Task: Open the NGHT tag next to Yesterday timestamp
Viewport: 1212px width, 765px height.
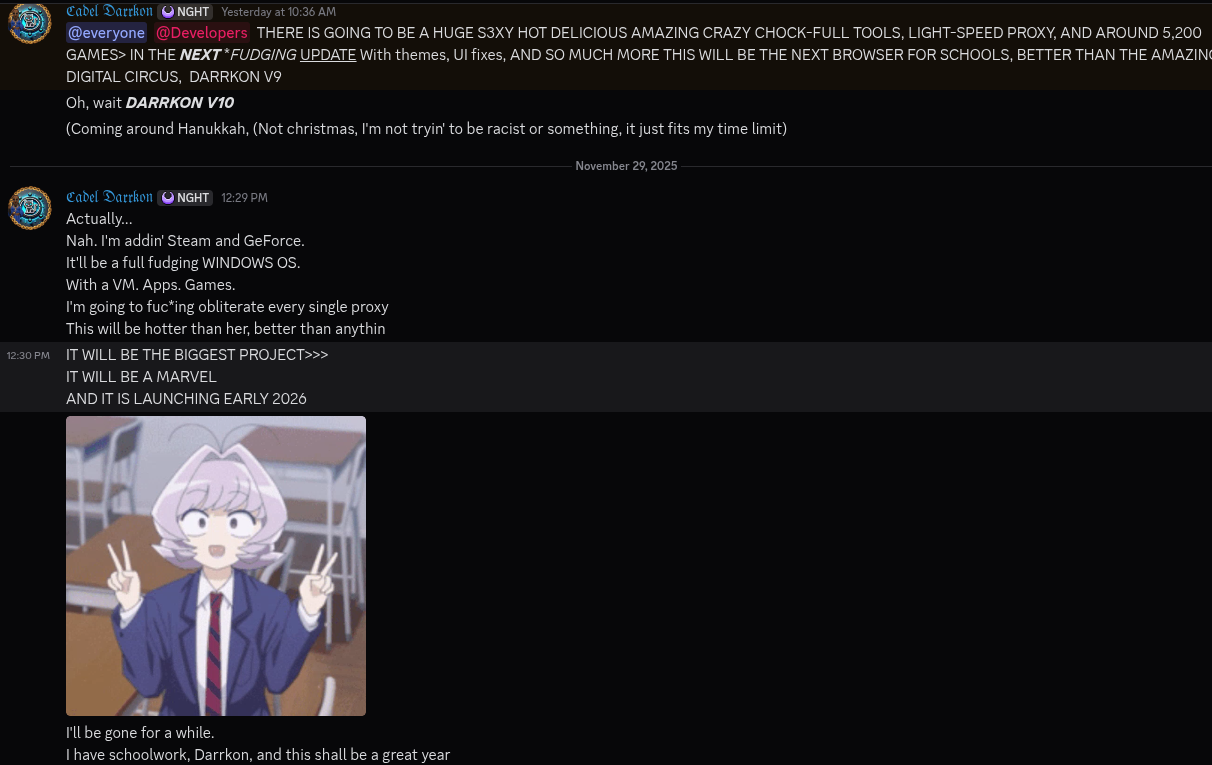Action: (185, 12)
